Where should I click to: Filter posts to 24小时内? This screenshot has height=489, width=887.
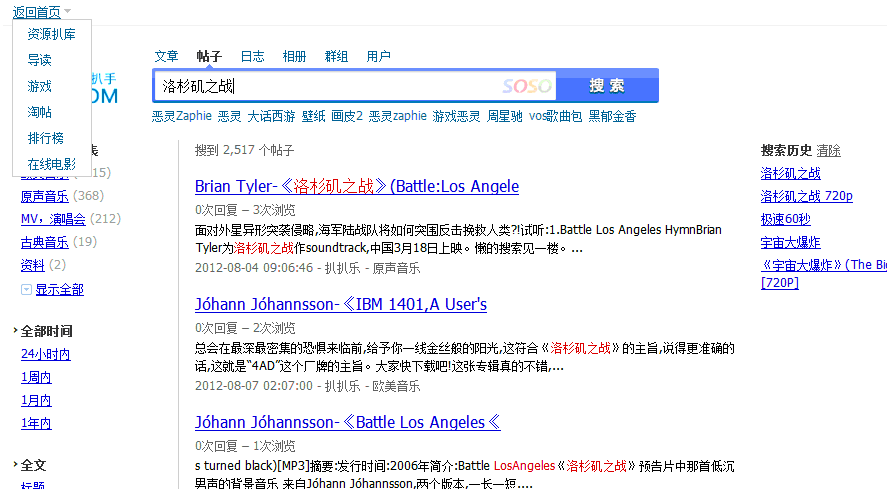pyautogui.click(x=46, y=354)
